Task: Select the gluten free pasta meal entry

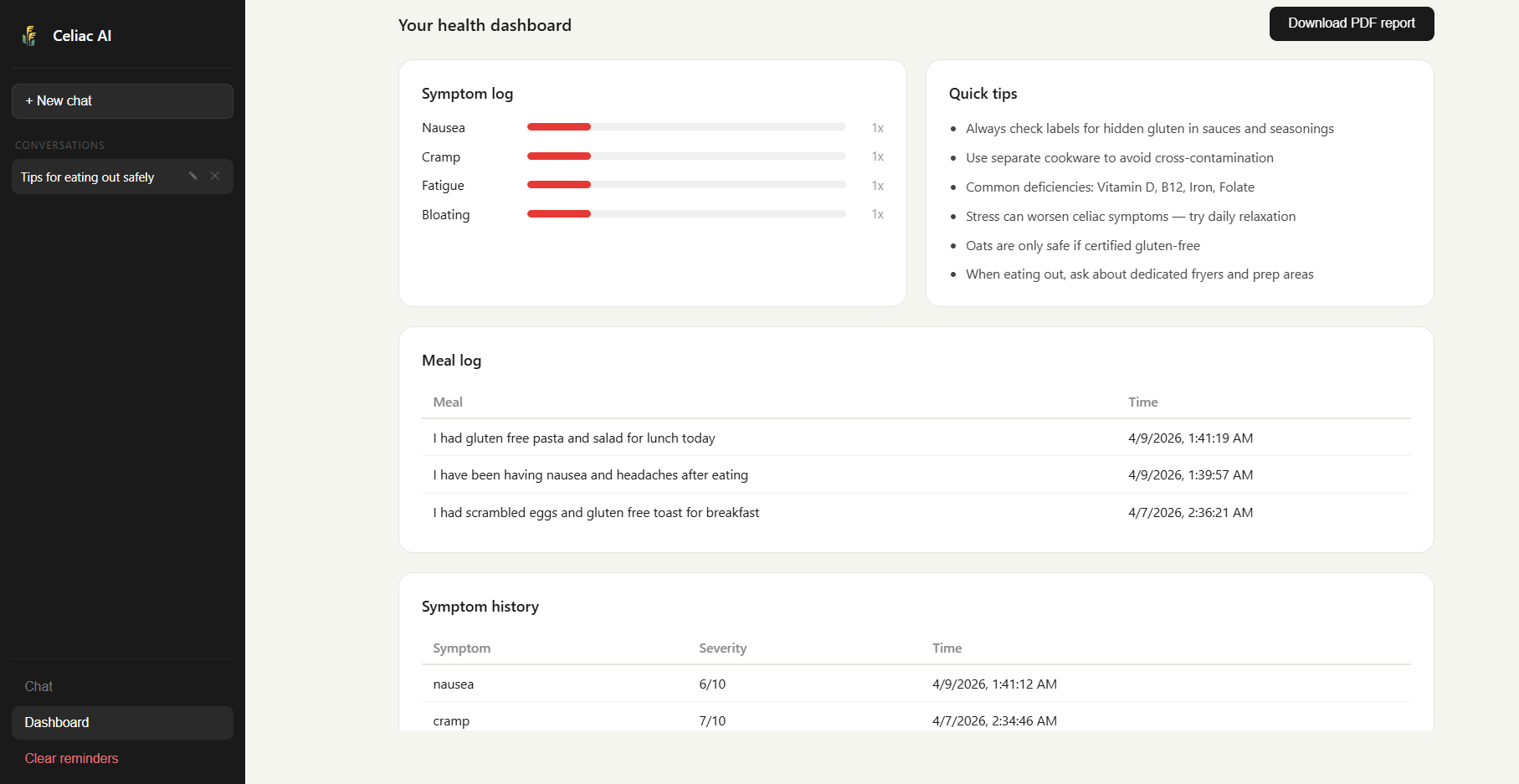Action: [574, 438]
